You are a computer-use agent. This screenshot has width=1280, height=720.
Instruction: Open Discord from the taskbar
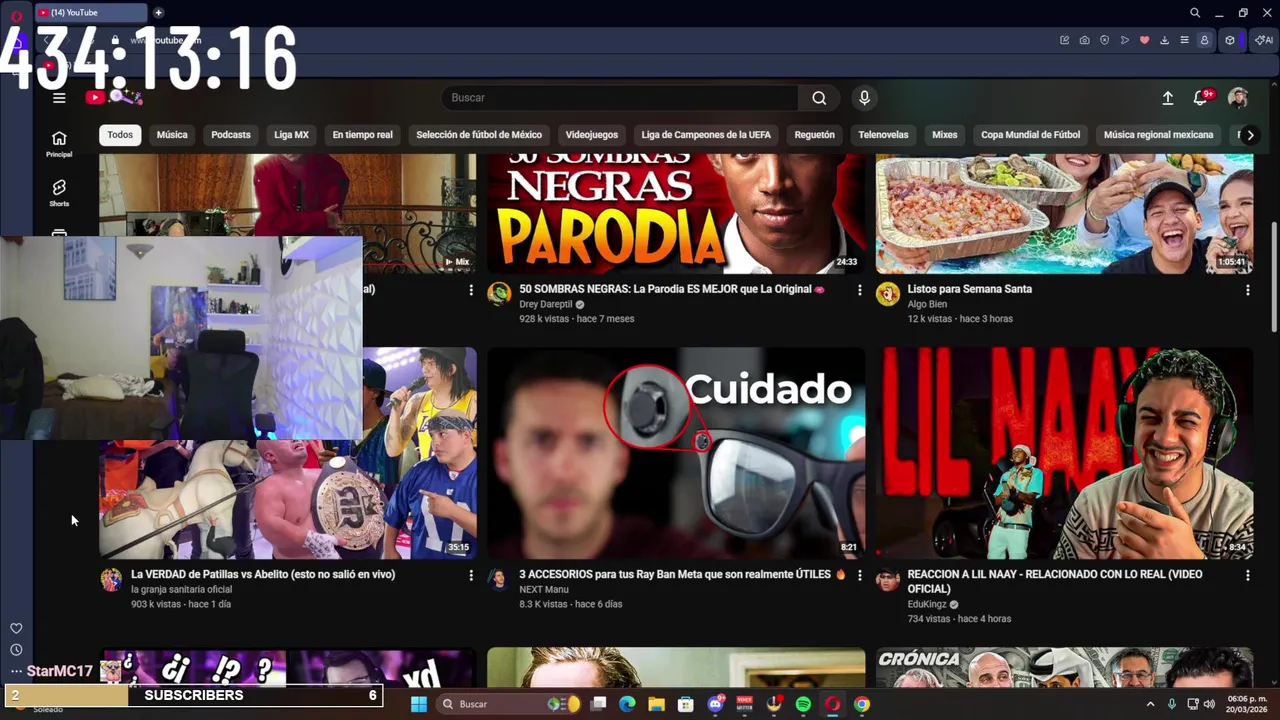[x=715, y=704]
